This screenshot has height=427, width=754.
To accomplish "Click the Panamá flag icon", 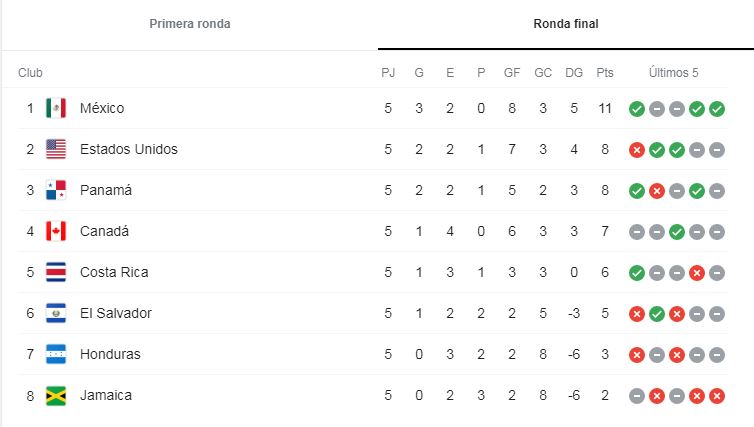I will (56, 190).
